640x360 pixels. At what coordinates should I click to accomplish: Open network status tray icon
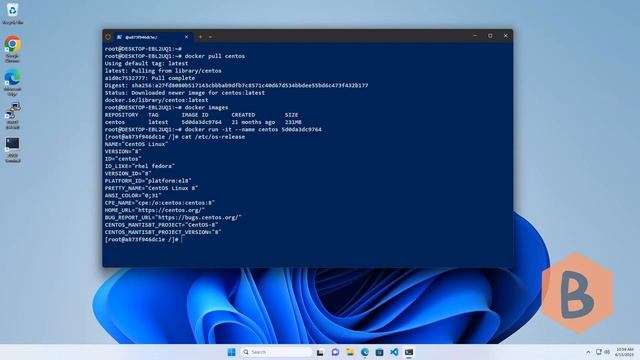(599, 352)
